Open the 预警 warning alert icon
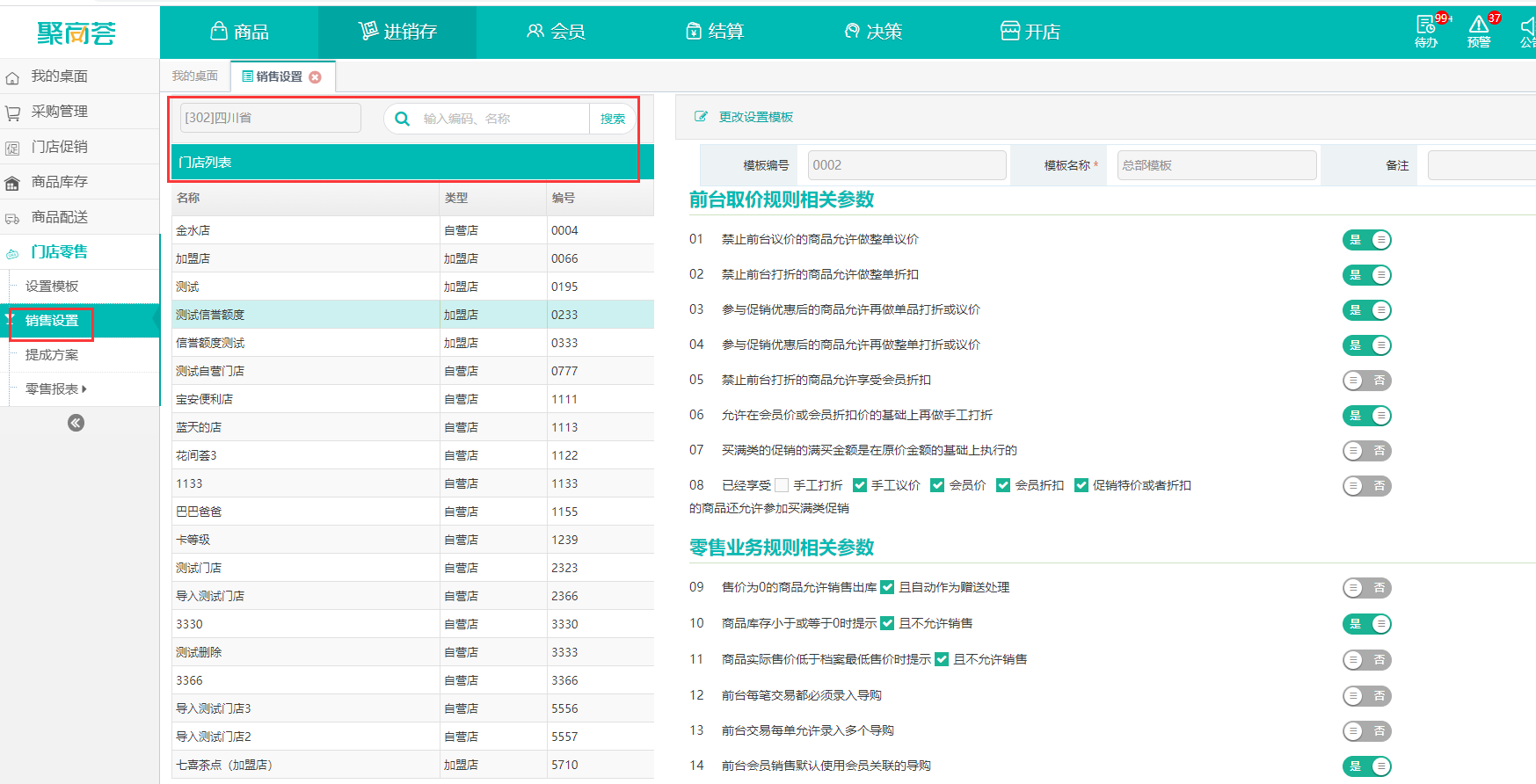This screenshot has width=1536, height=784. pos(1480,30)
